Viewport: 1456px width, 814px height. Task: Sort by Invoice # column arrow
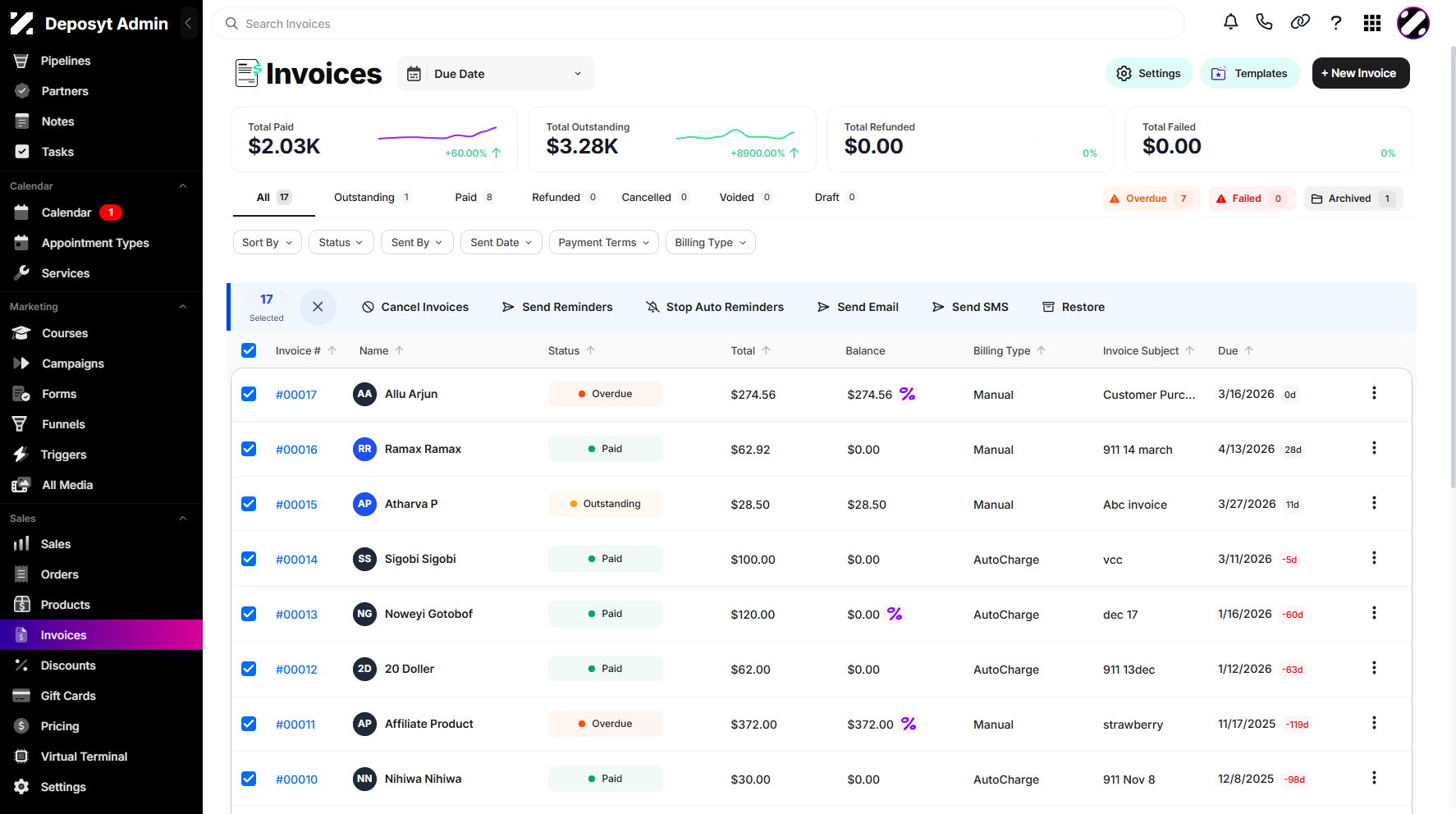click(332, 350)
